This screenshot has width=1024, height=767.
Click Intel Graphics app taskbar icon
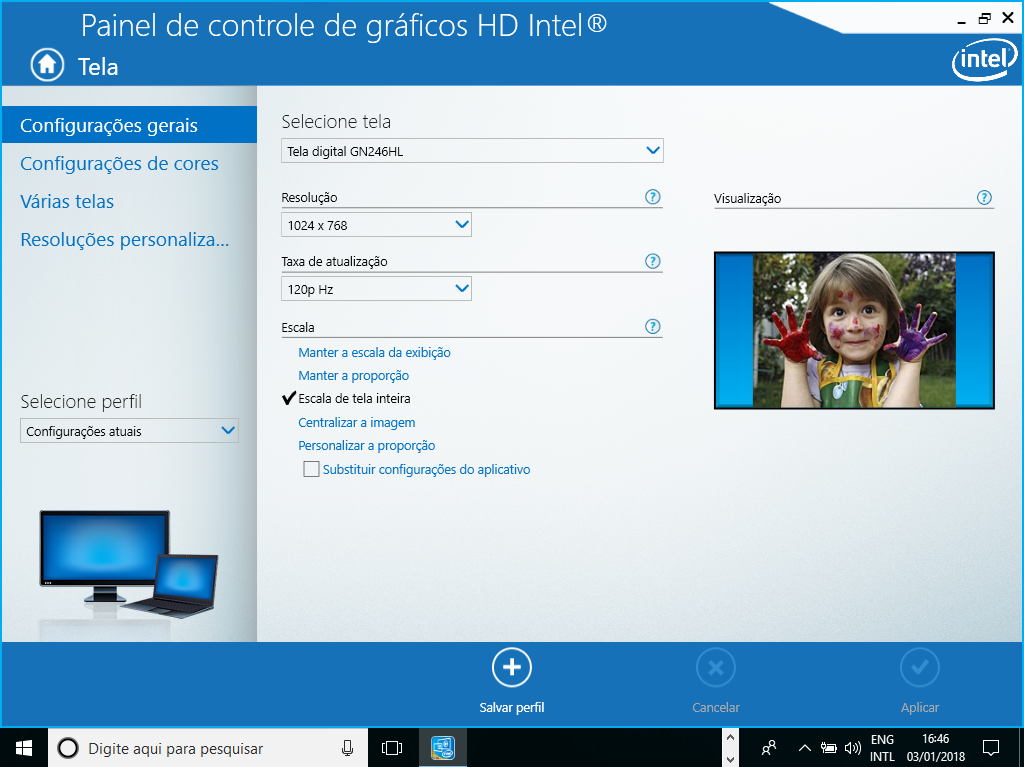(x=443, y=748)
